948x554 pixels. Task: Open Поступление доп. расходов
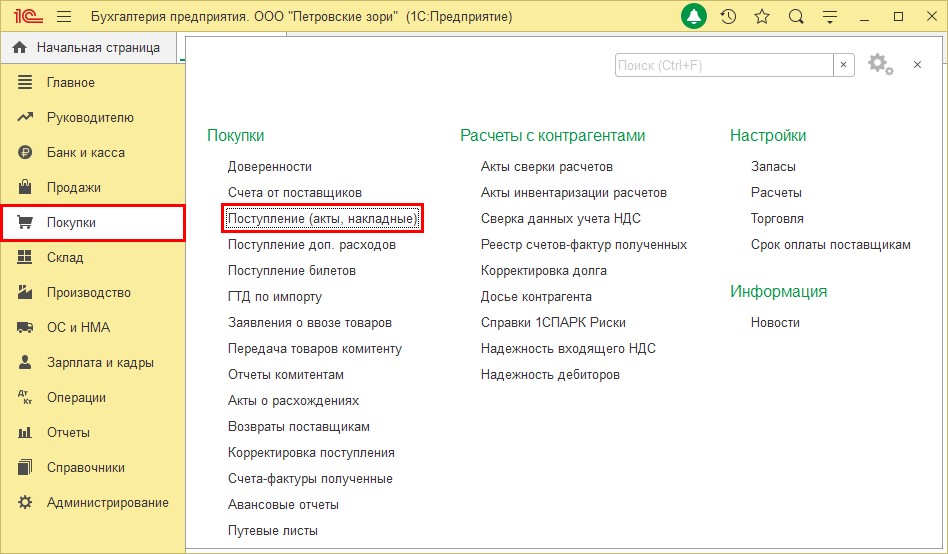[311, 244]
